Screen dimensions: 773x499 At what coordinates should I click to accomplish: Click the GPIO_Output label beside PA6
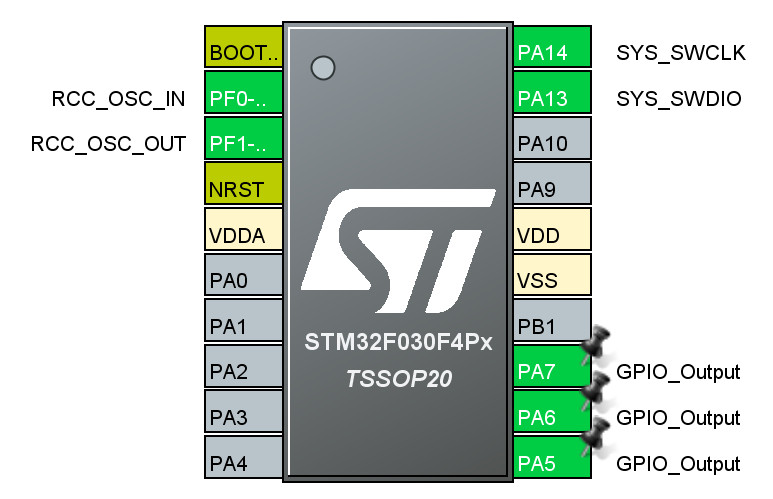678,418
